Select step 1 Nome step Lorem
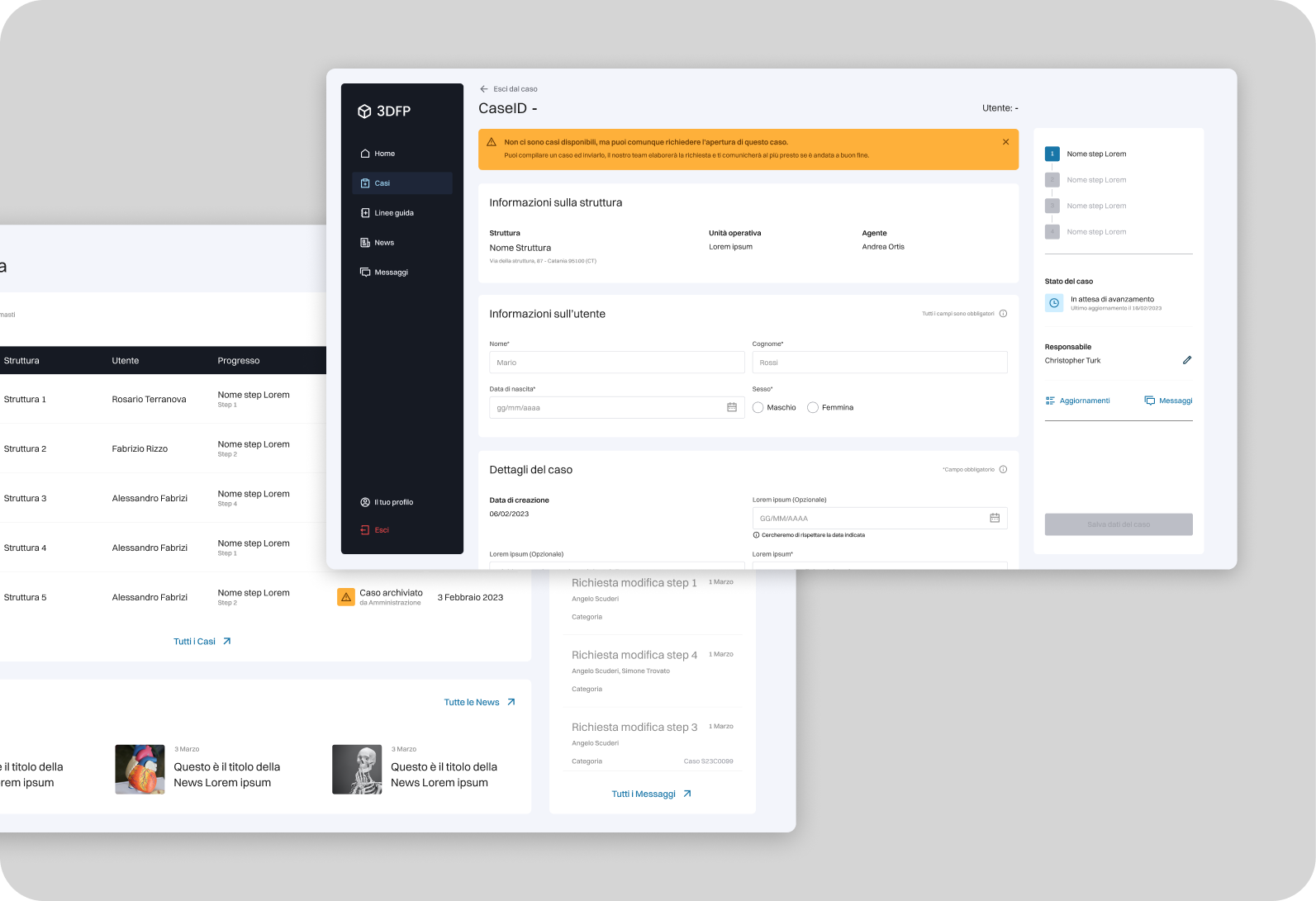 tap(1086, 154)
